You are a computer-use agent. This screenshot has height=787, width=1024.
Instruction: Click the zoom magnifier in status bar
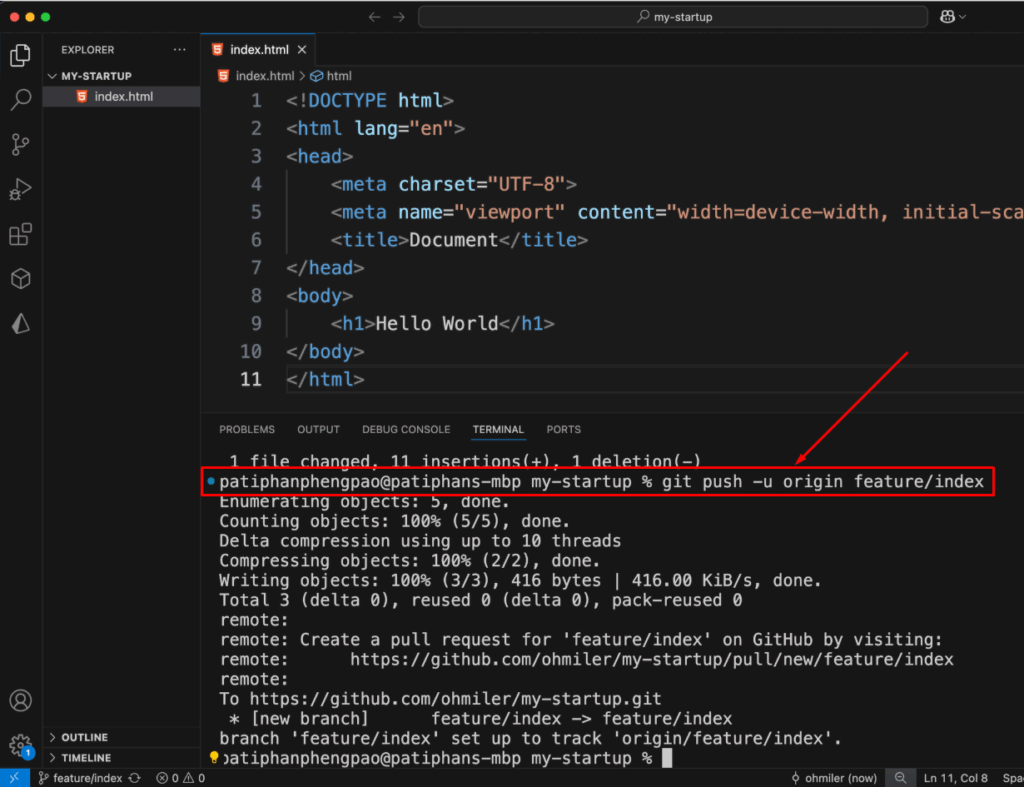(900, 778)
